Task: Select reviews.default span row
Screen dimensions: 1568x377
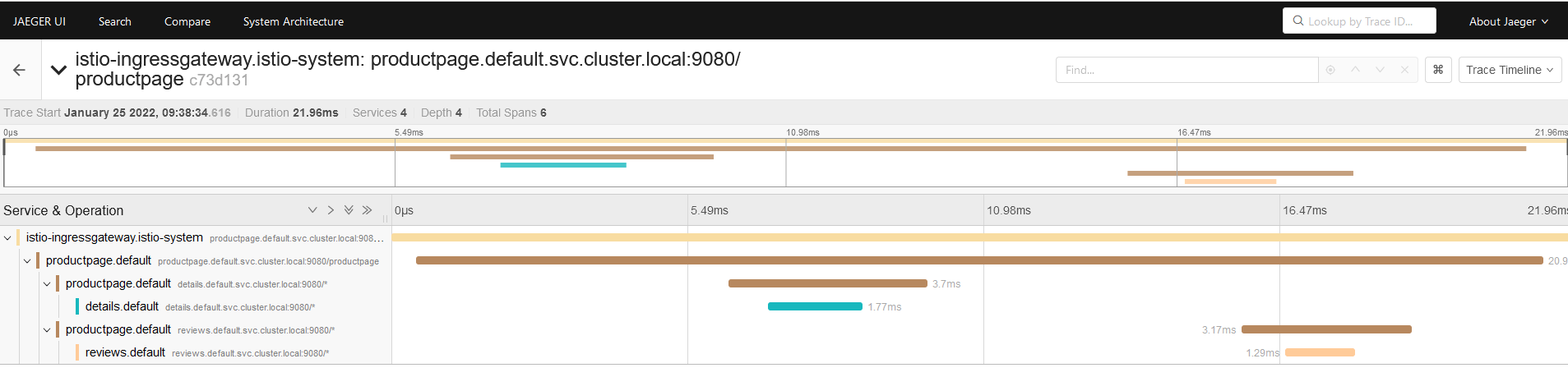Action: (x=196, y=352)
